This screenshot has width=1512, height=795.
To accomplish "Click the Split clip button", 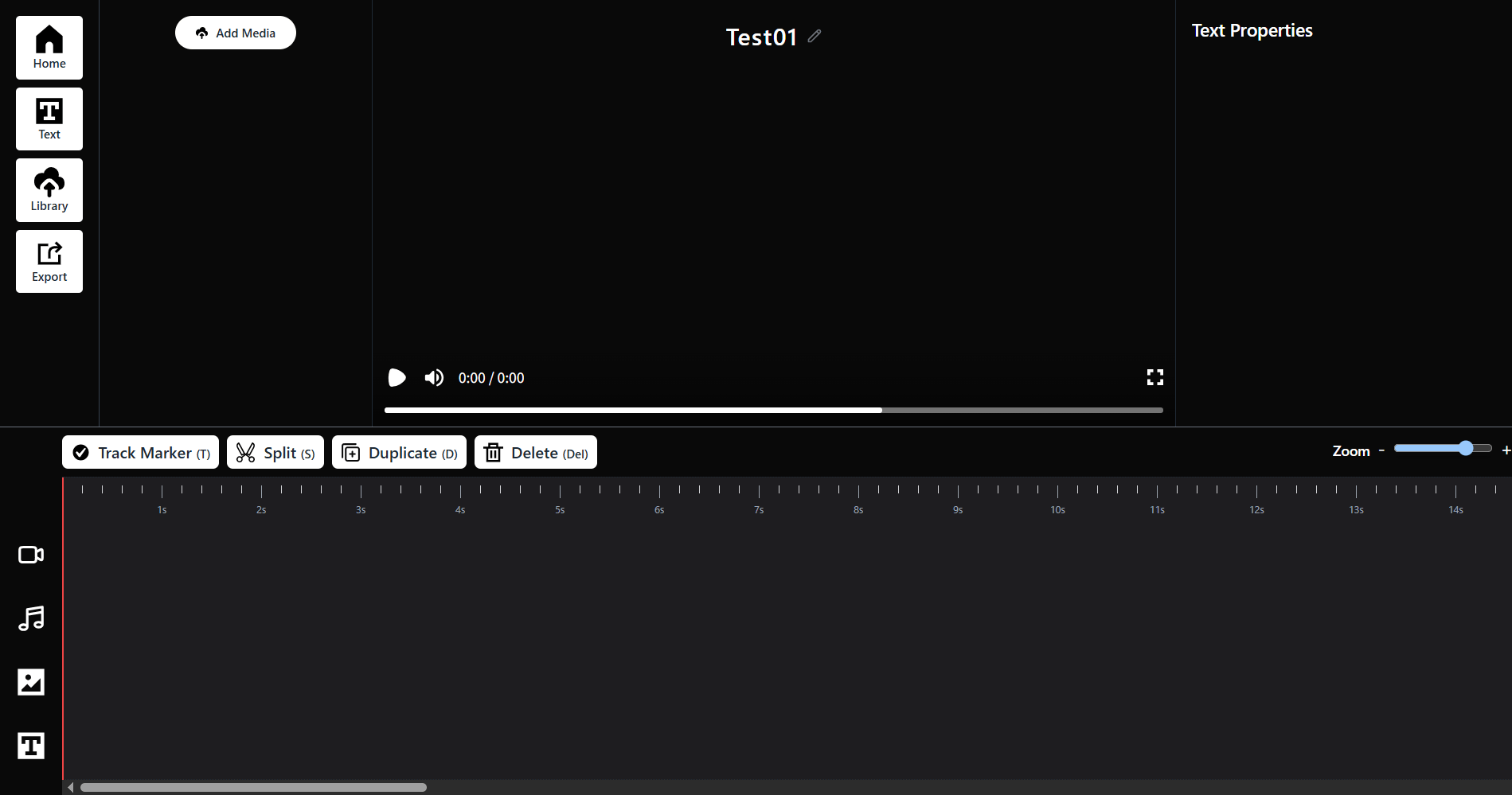I will coord(275,452).
